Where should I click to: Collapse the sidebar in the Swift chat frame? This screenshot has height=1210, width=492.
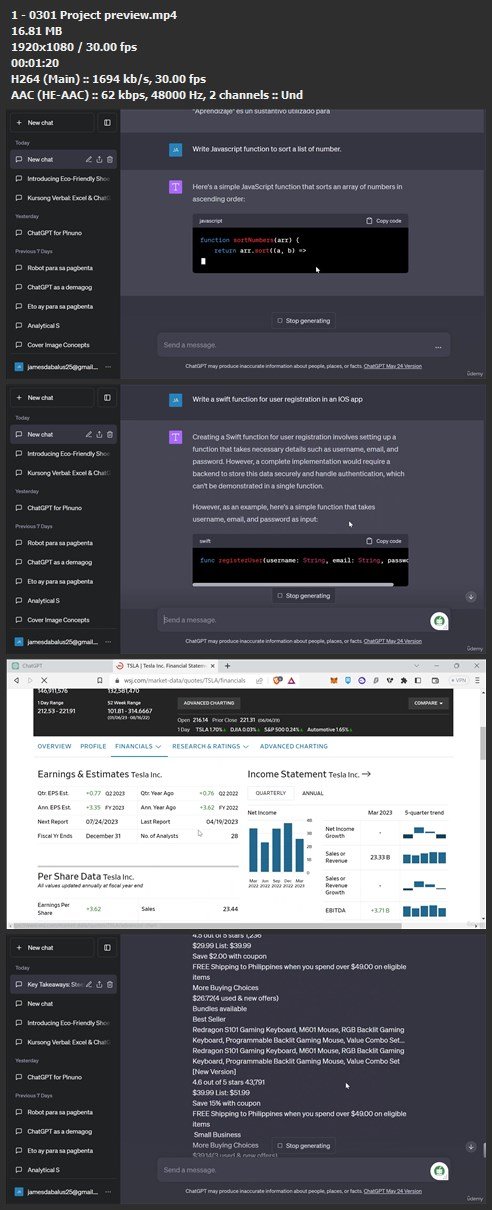click(107, 397)
